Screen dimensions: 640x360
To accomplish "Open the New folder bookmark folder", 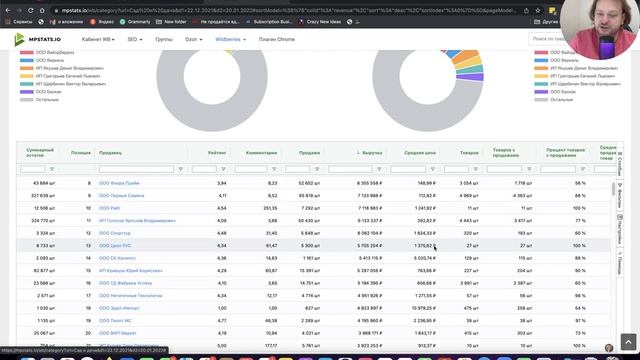I will (171, 22).
